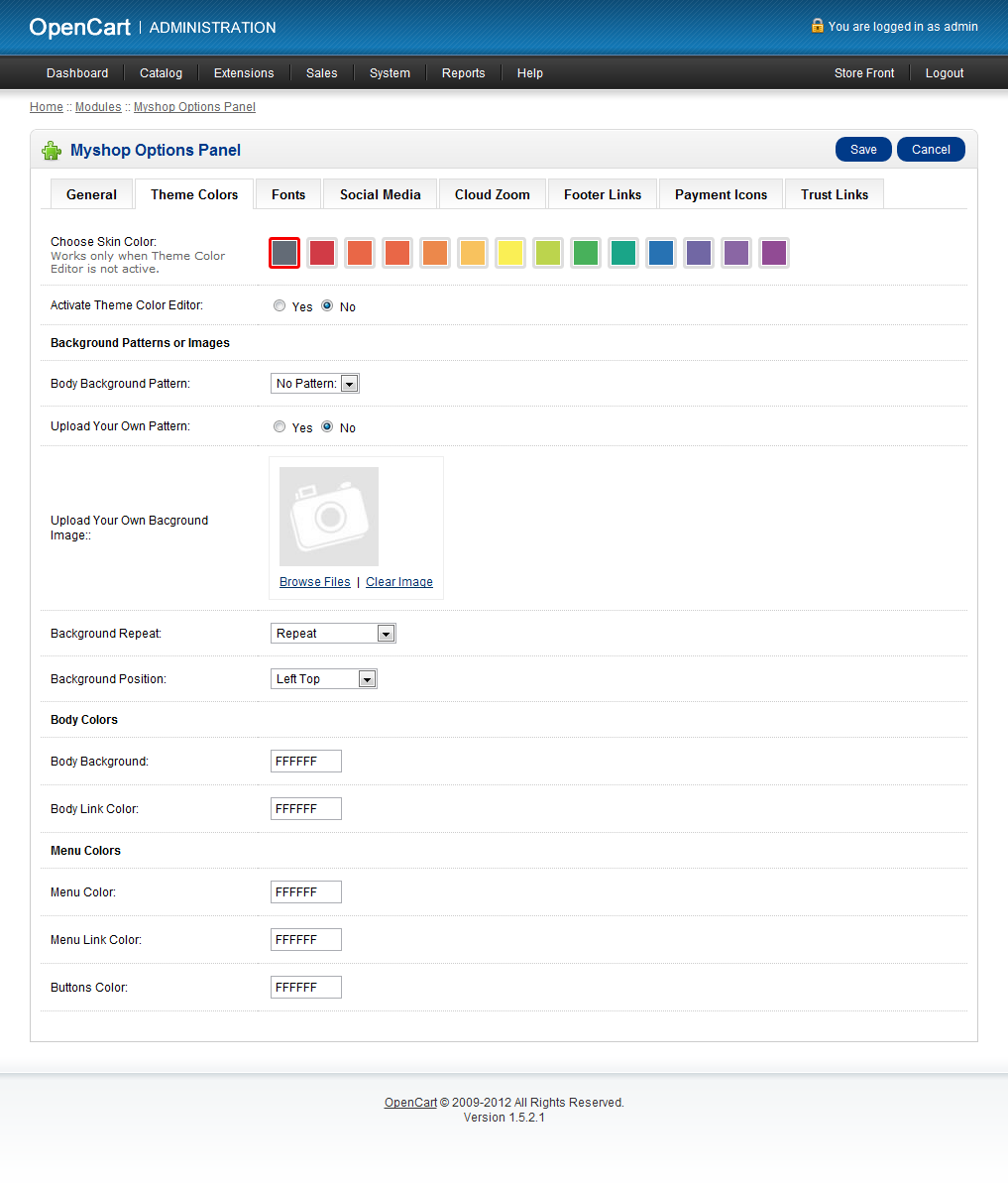Image resolution: width=1008 pixels, height=1184 pixels.
Task: Click the Save button
Action: pos(863,150)
